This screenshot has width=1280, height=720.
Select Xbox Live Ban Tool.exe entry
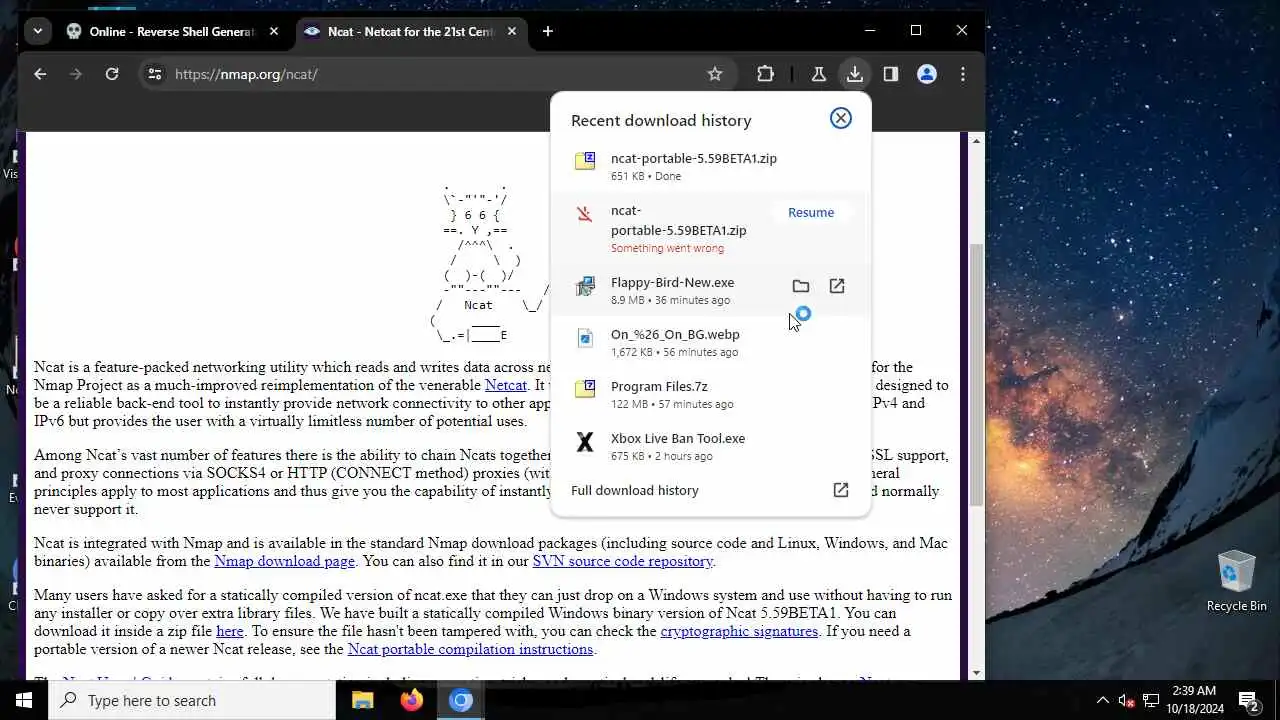tap(710, 446)
